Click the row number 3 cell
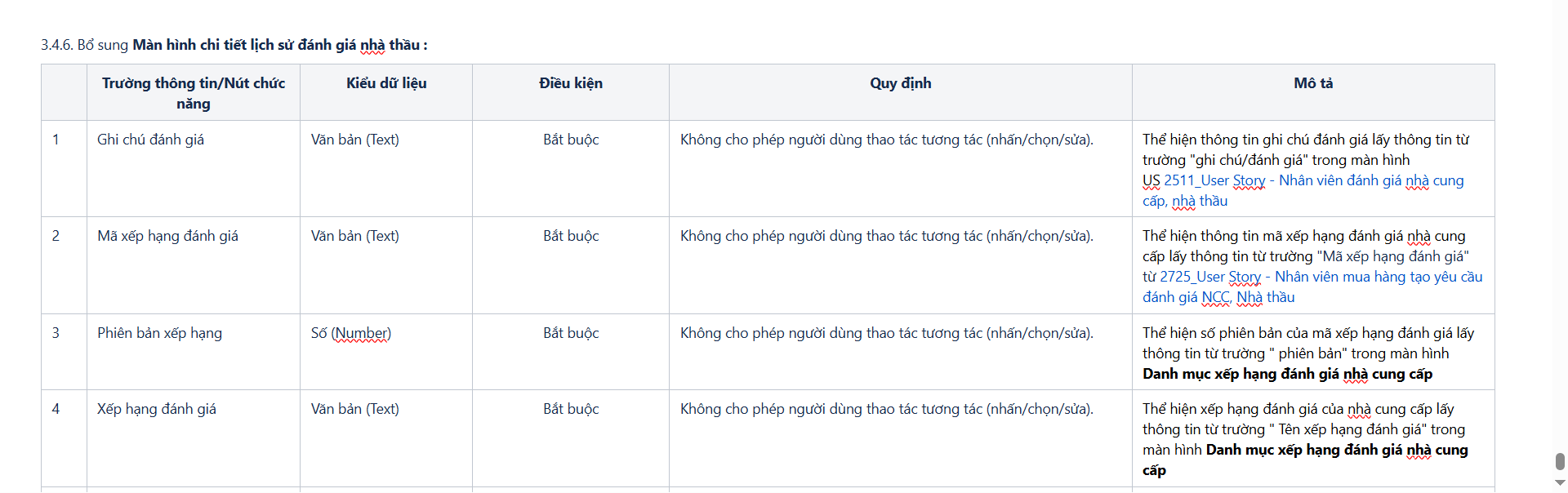This screenshot has width=1568, height=493. (56, 333)
